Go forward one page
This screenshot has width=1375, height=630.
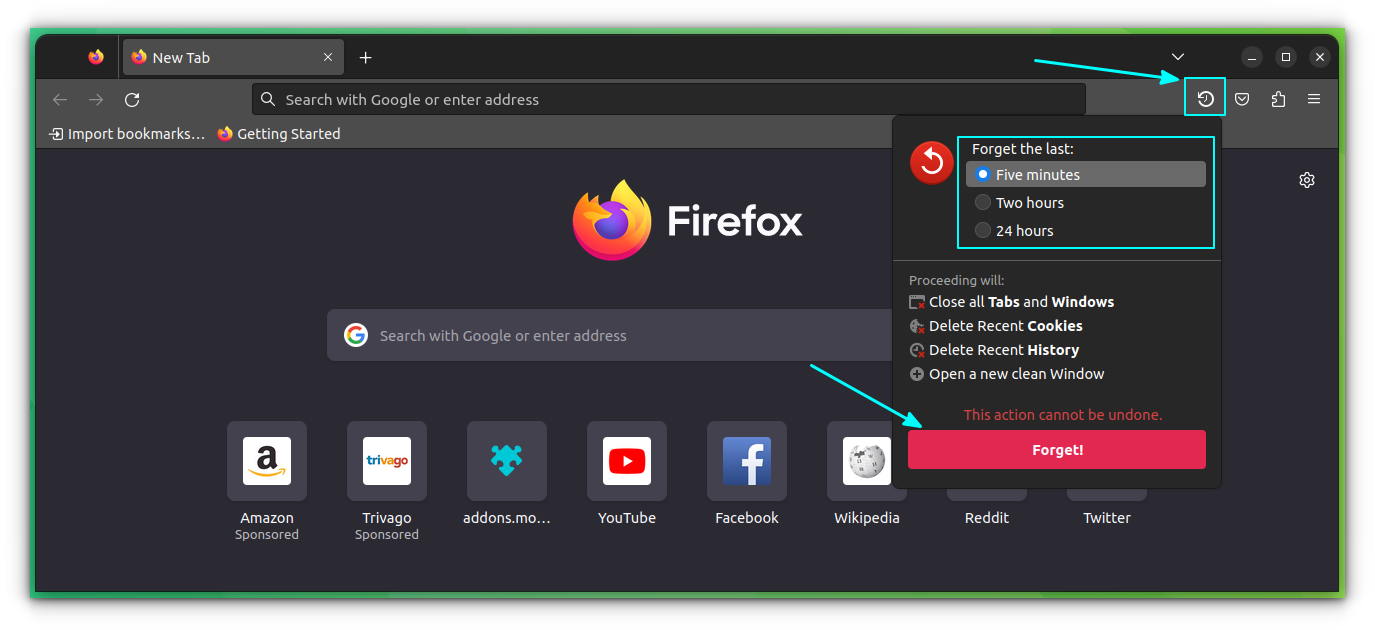coord(96,99)
